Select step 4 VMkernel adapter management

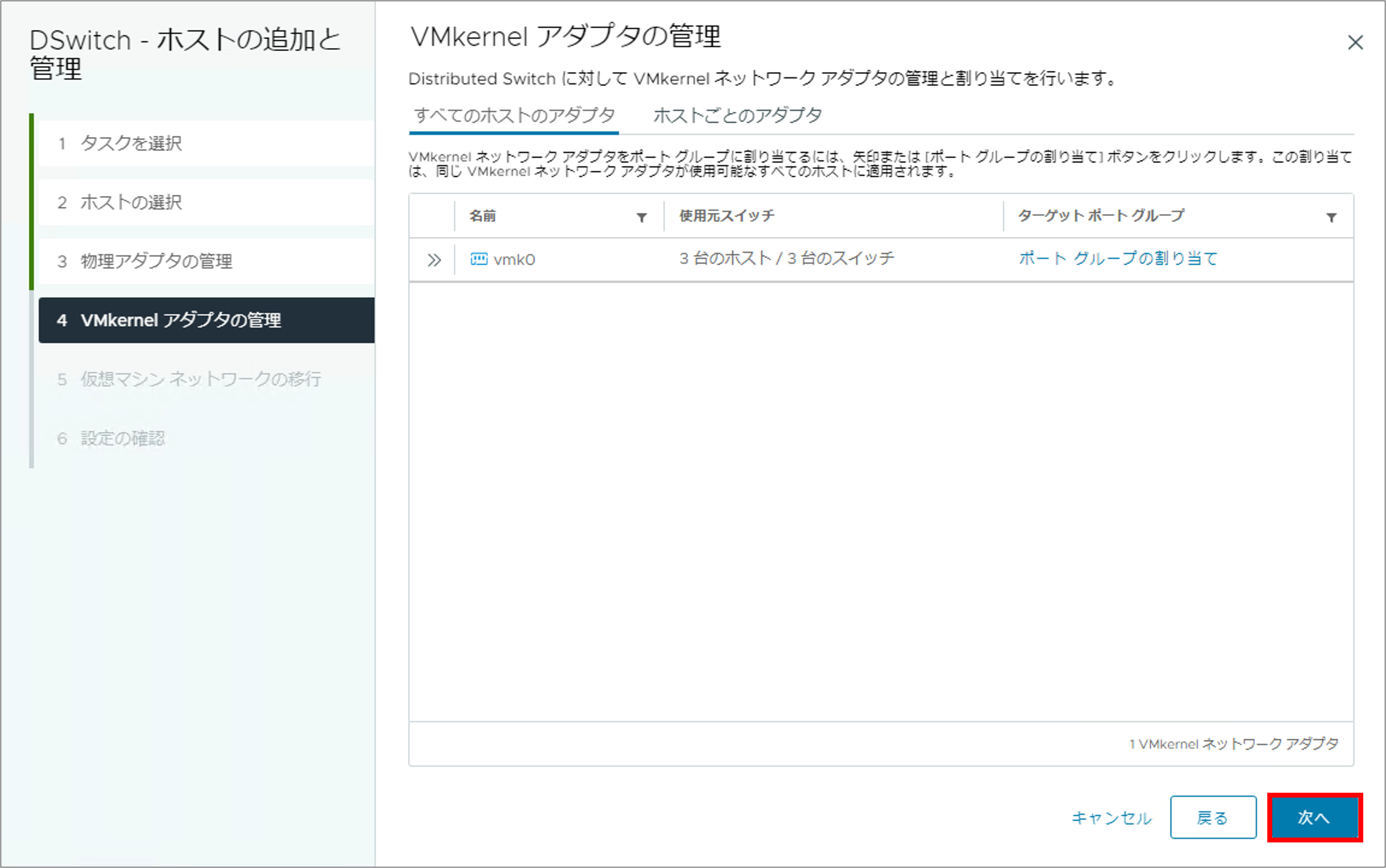coord(180,320)
